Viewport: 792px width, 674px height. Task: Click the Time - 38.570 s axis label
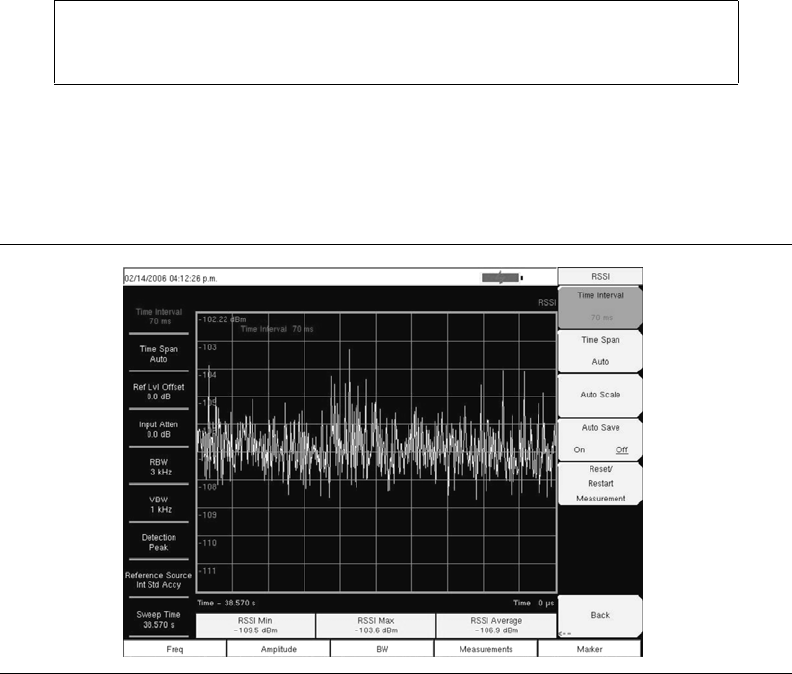[226, 603]
